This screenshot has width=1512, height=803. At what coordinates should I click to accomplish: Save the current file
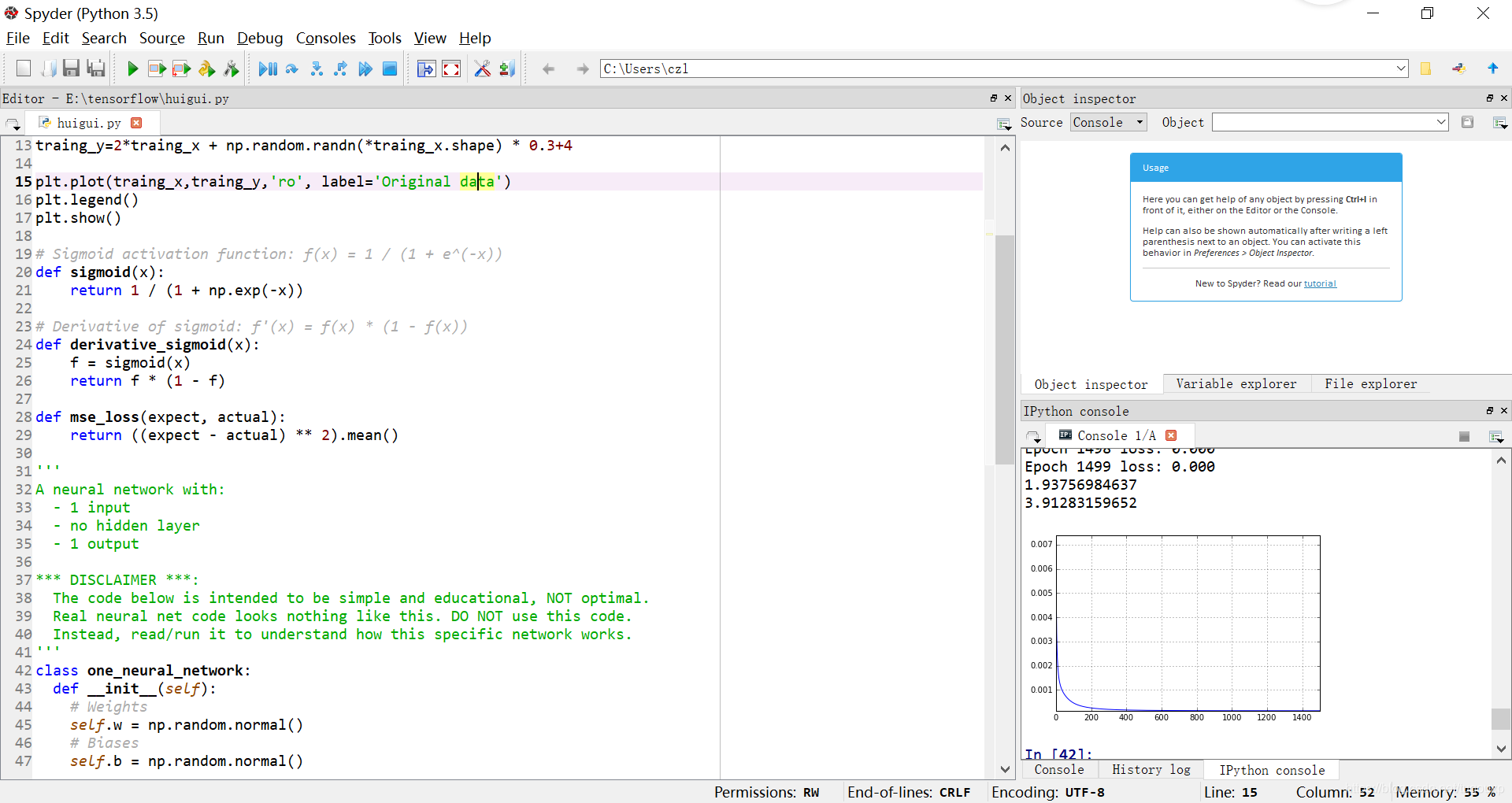[71, 69]
